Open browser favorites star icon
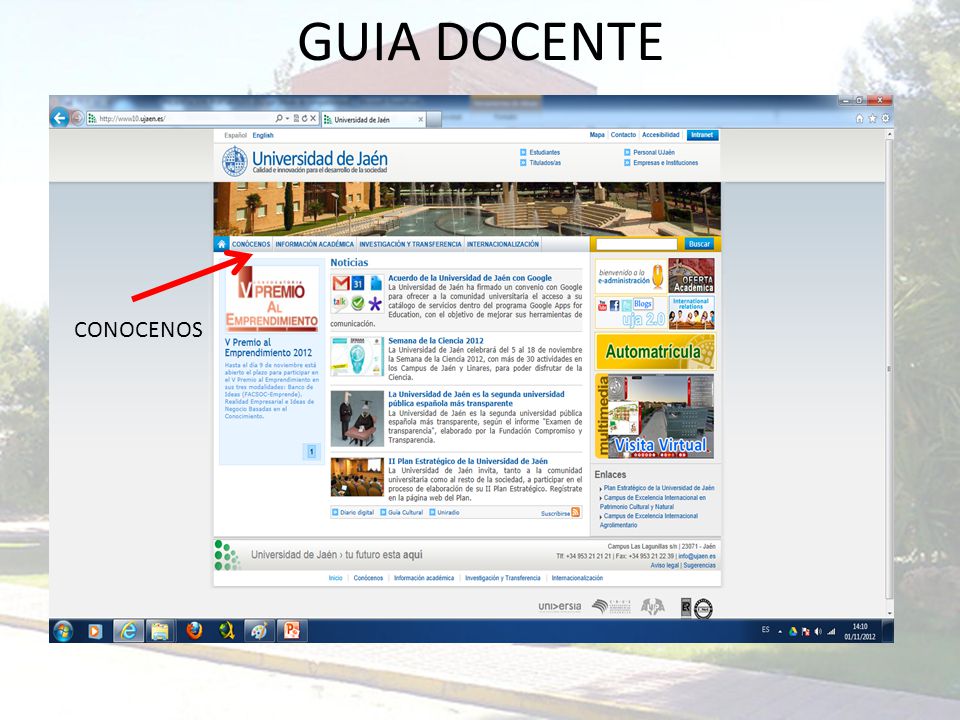Image resolution: width=960 pixels, height=720 pixels. point(872,118)
